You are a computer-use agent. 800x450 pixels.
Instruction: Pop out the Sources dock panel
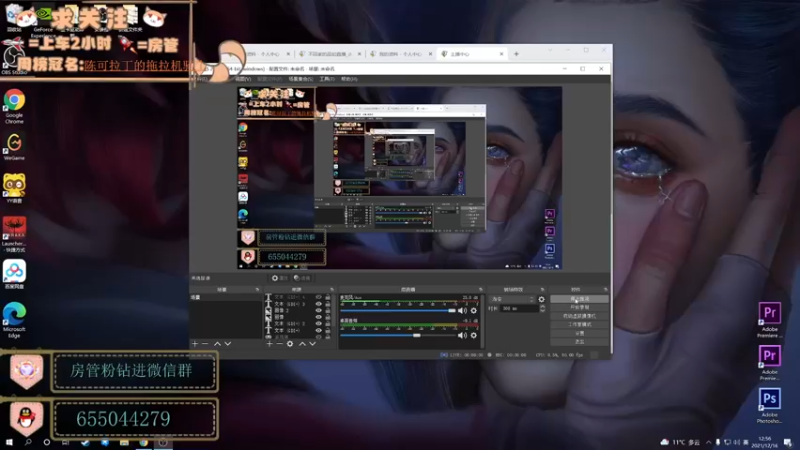tap(332, 290)
